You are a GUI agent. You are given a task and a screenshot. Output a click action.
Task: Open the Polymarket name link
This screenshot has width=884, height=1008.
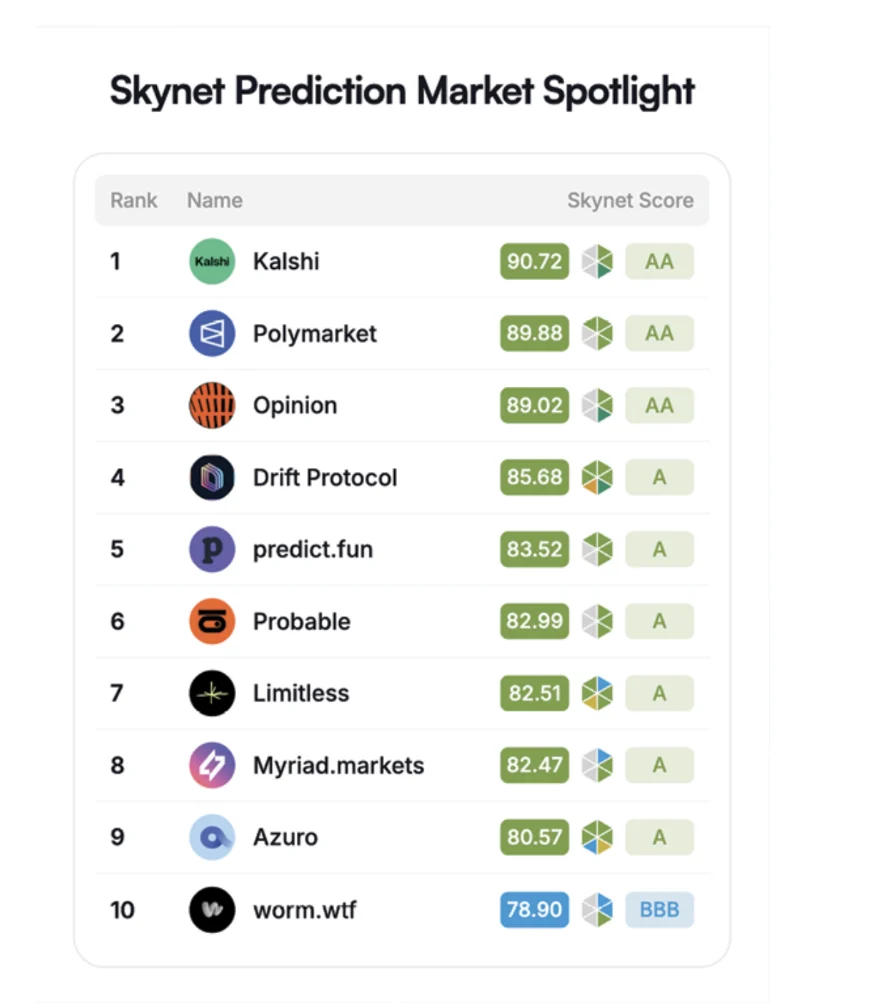[314, 333]
